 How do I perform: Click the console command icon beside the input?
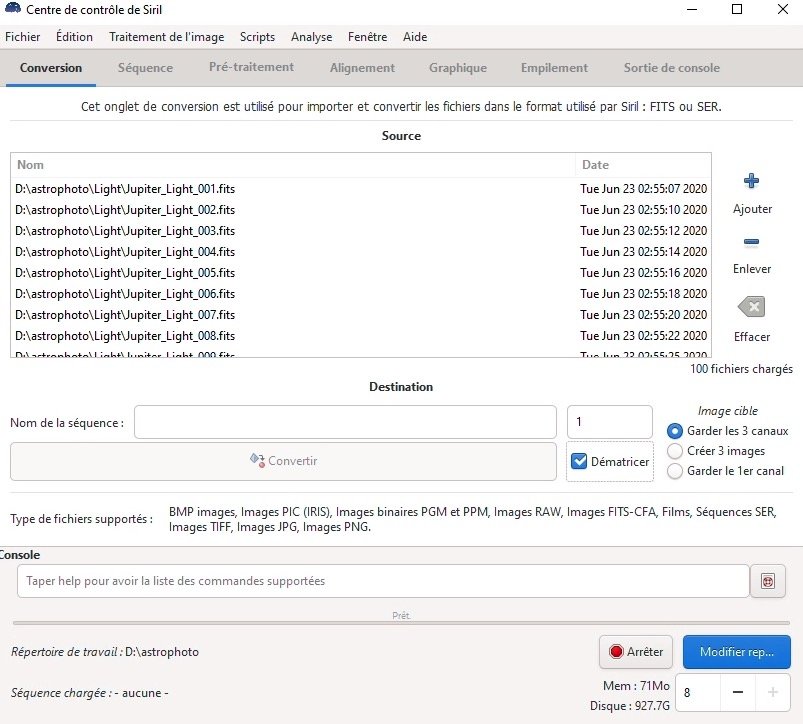coord(768,581)
